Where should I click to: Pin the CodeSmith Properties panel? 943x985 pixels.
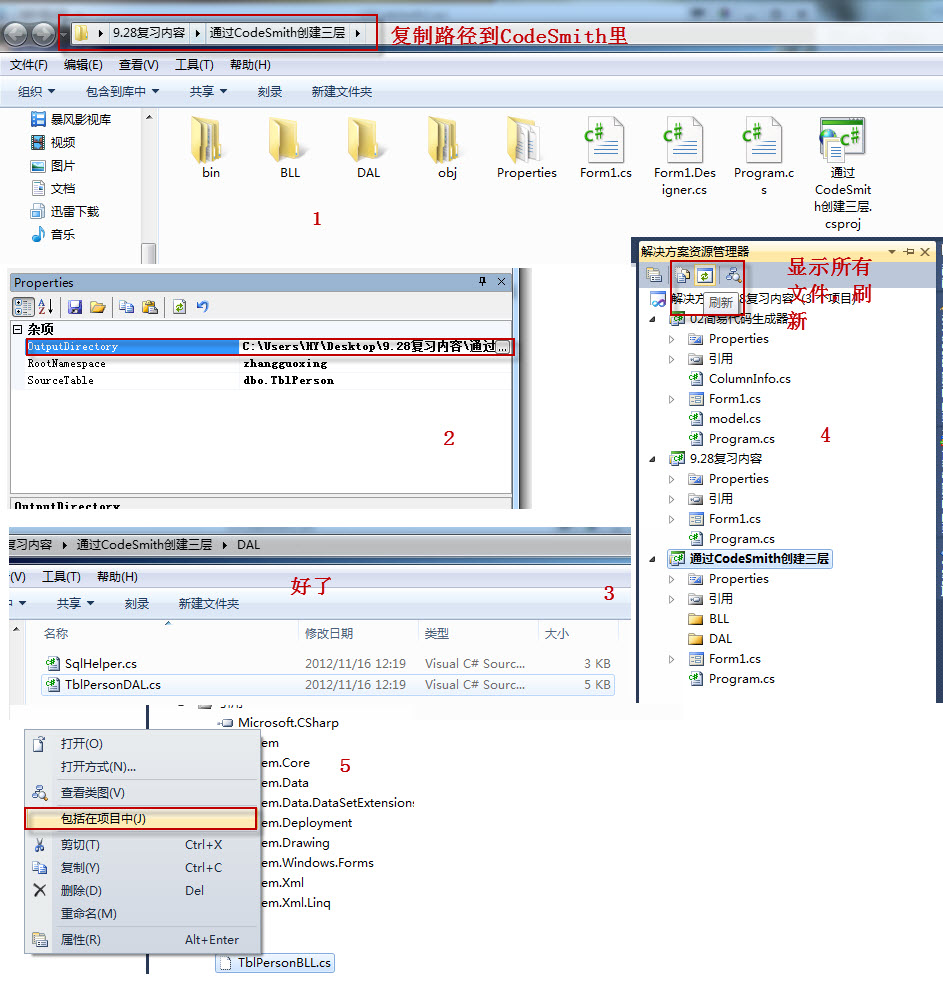[x=482, y=281]
